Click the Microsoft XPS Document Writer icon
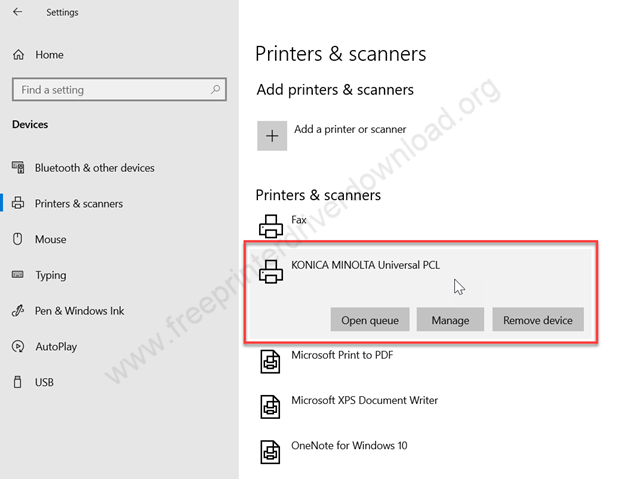Screen dimensions: 640x480 [270, 407]
